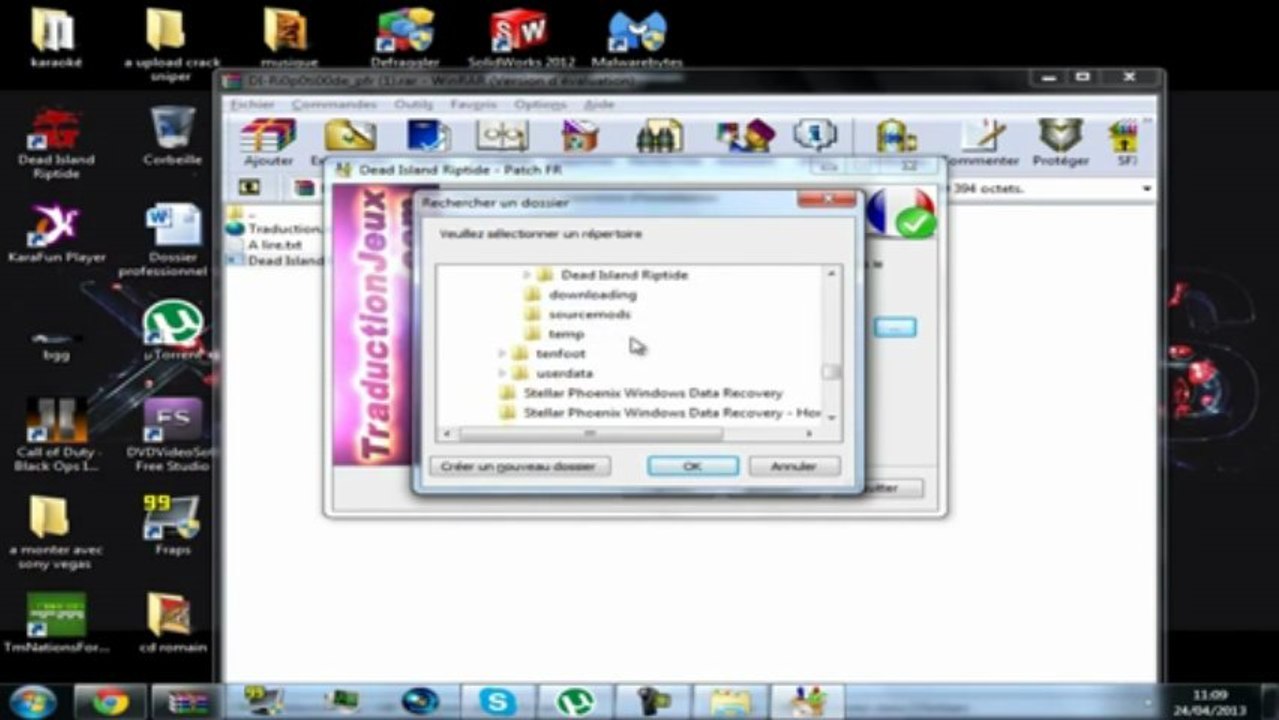
Task: Click the virus scan icon left of Commenter
Action: 896,136
